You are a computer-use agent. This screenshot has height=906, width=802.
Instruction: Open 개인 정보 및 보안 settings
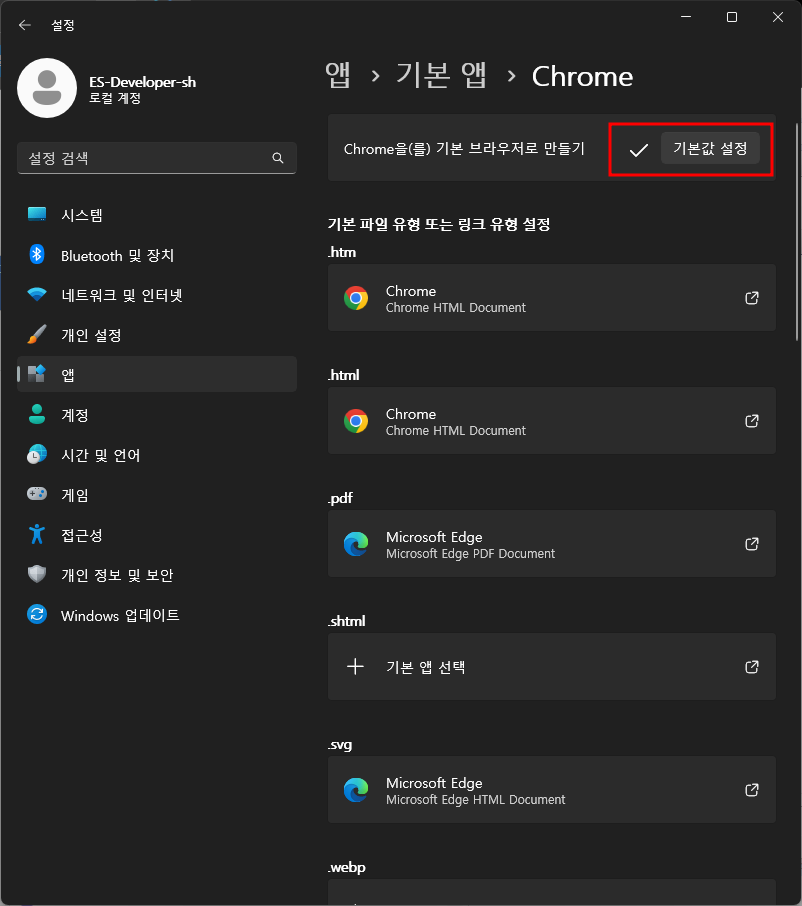157,574
